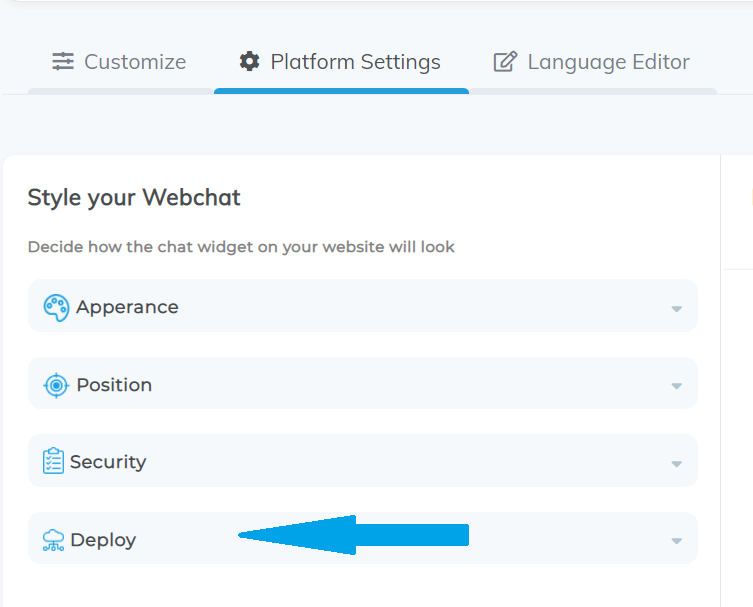753x607 pixels.
Task: Expand the Deploy section arrow
Action: pyautogui.click(x=676, y=541)
